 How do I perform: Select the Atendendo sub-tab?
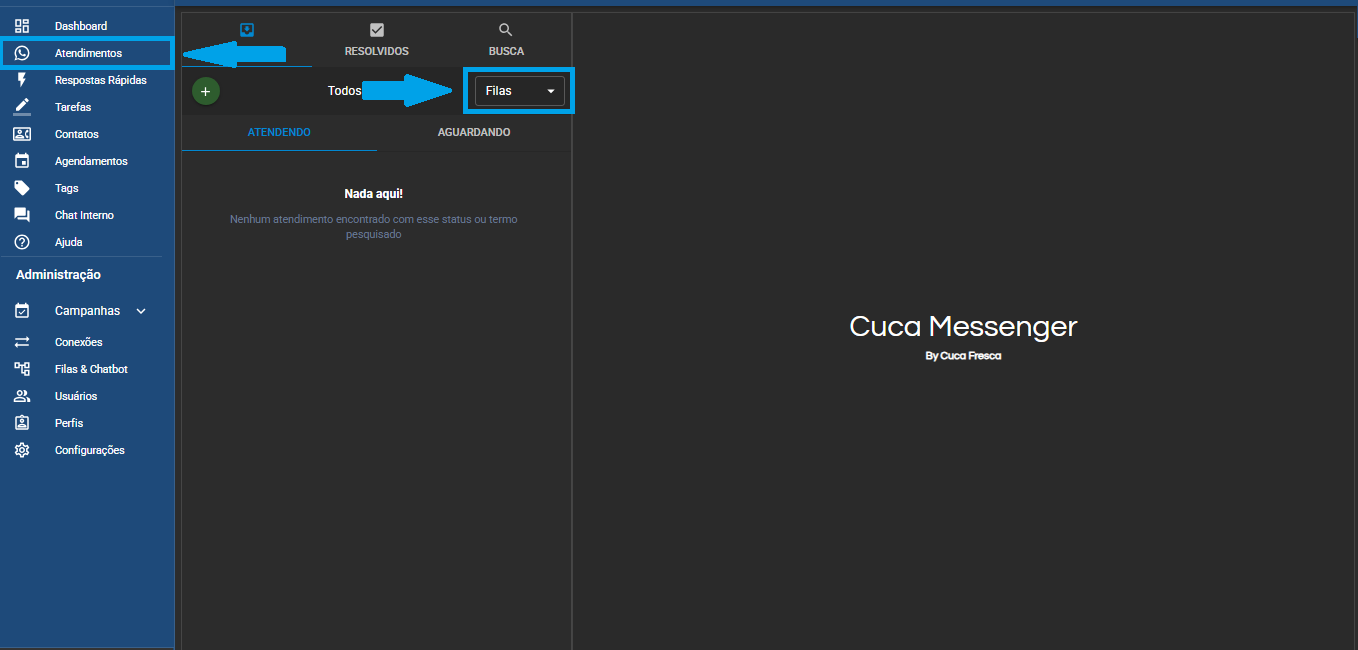pos(279,132)
